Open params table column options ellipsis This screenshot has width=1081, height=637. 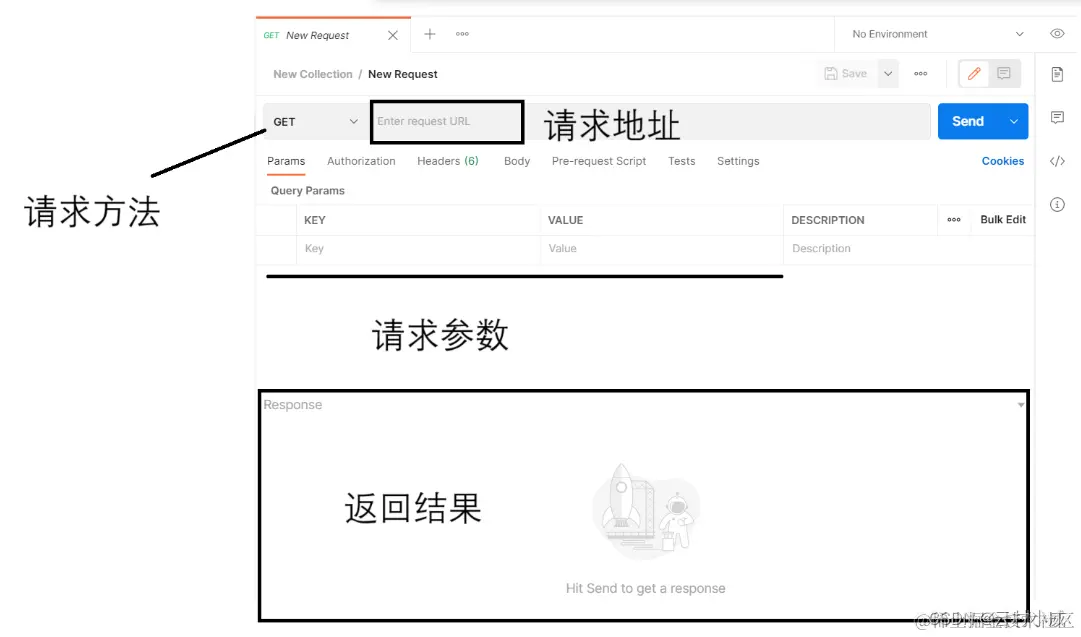[x=954, y=220]
